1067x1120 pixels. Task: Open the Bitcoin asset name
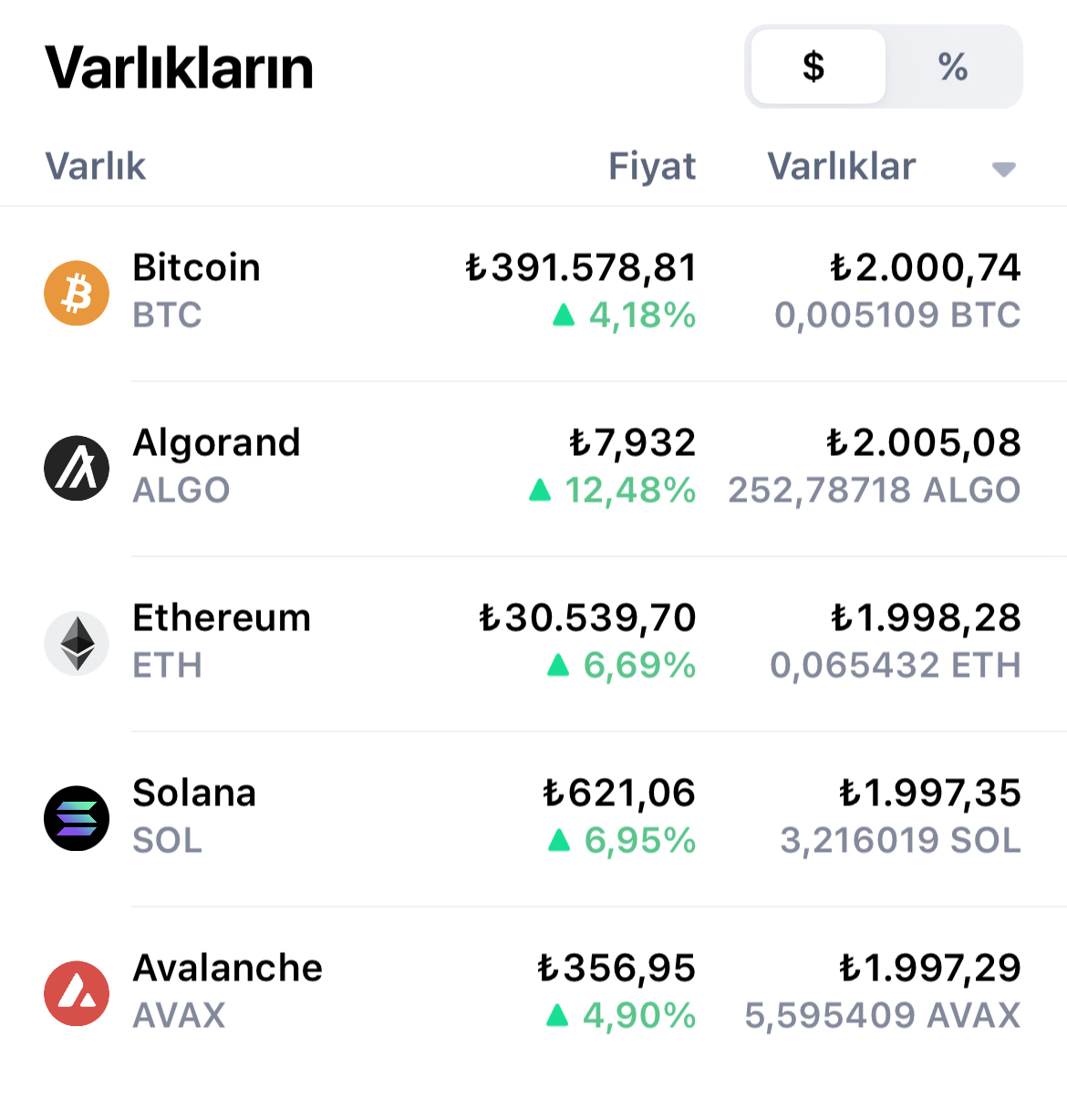[x=197, y=268]
